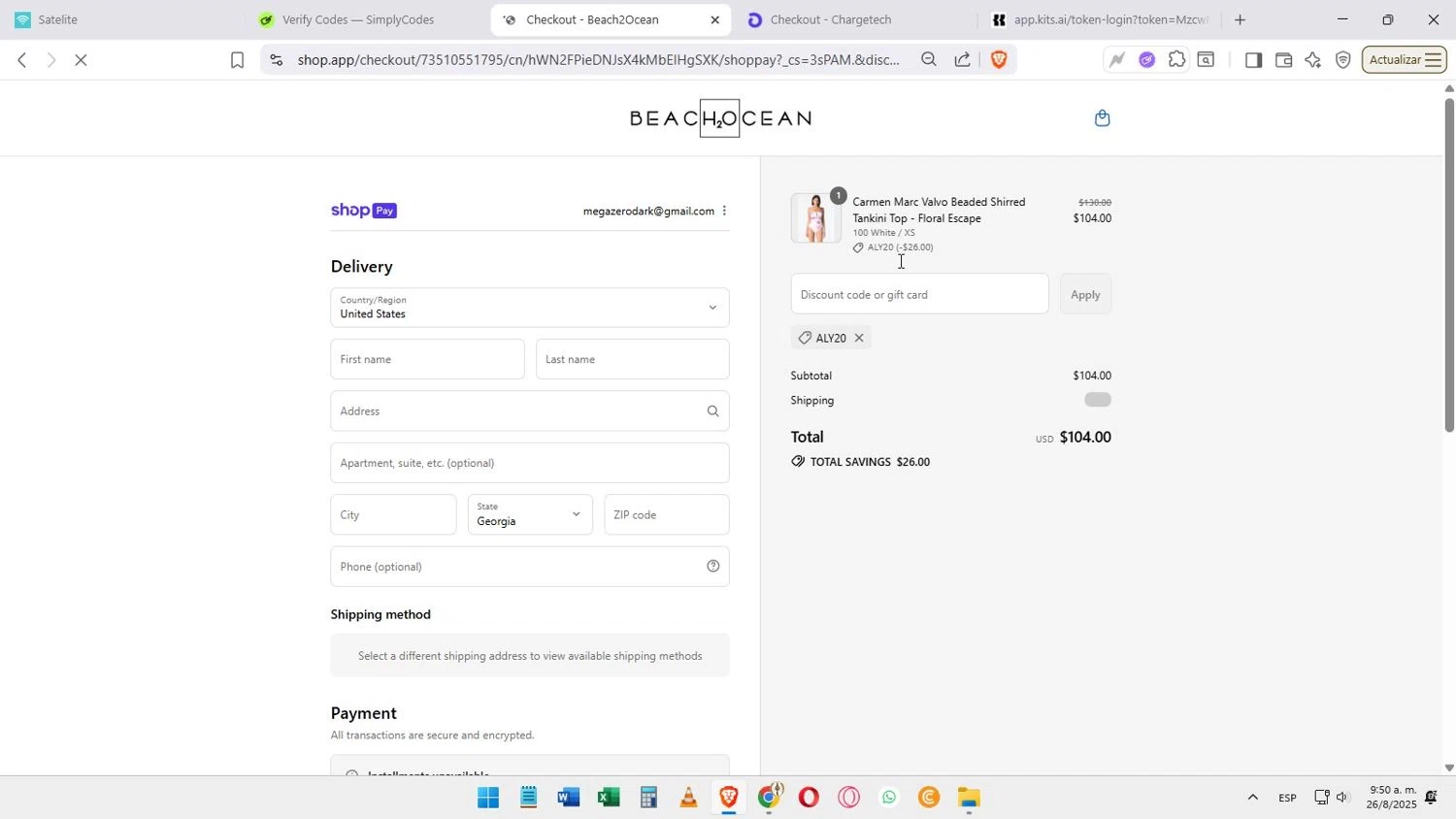Click the purple circular extension icon
The height and width of the screenshot is (819, 1456).
1146,60
